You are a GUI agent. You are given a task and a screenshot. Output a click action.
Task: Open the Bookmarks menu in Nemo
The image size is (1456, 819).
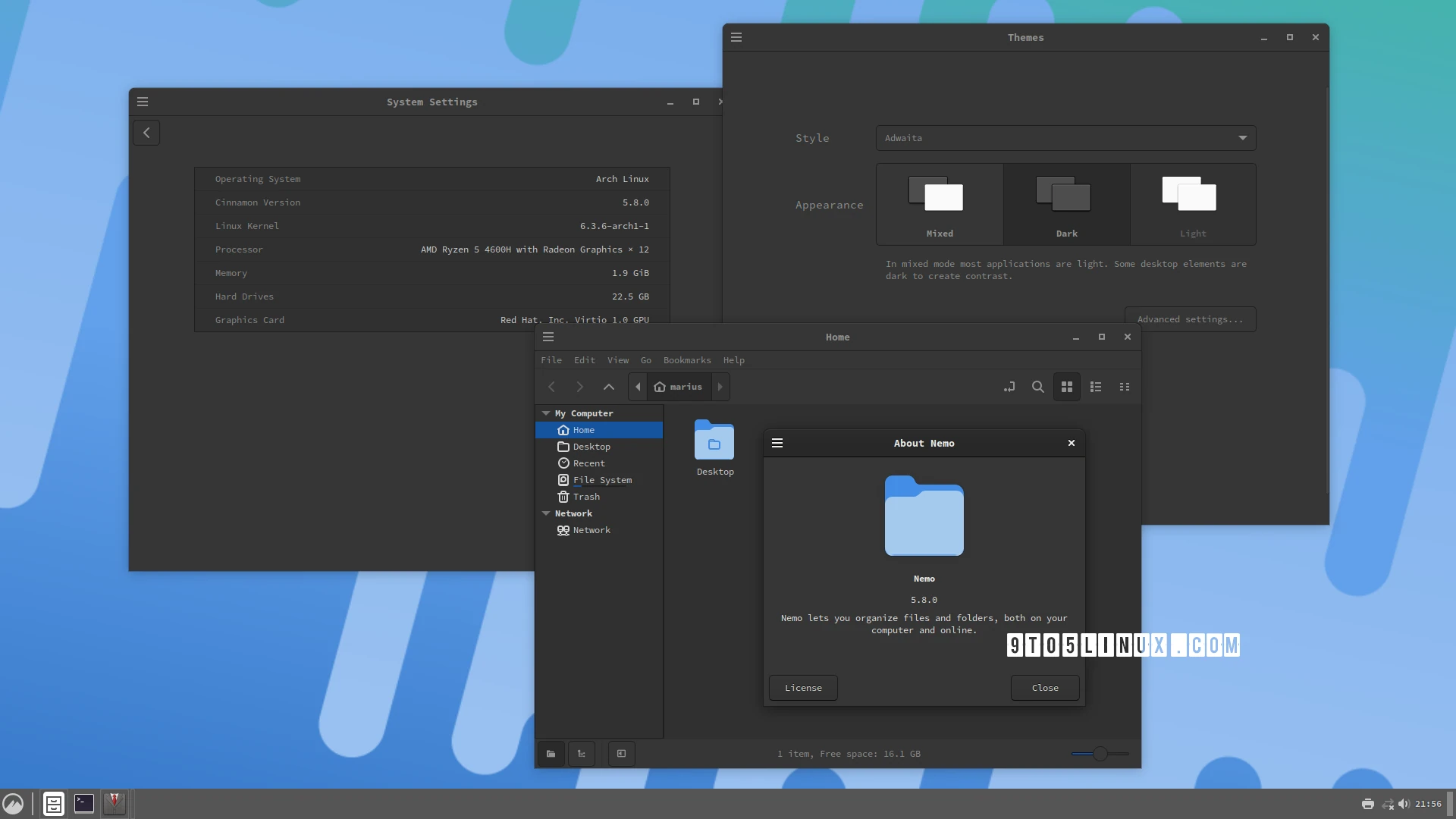point(686,360)
